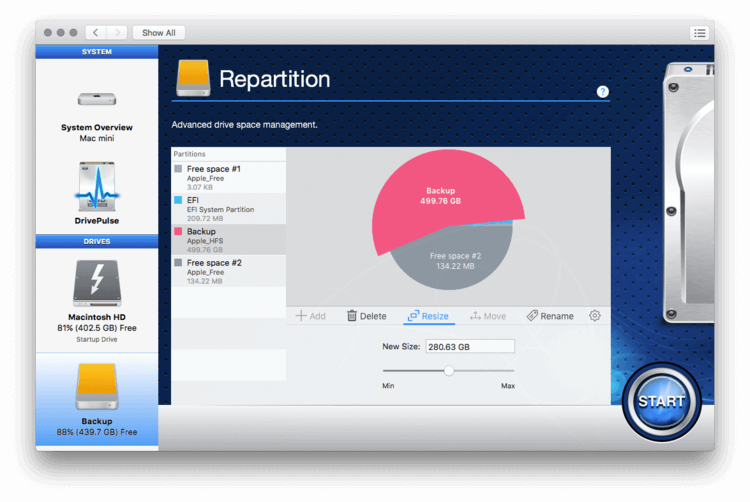Image resolution: width=750 pixels, height=502 pixels.
Task: Select the Rename partition tool
Action: coord(550,316)
